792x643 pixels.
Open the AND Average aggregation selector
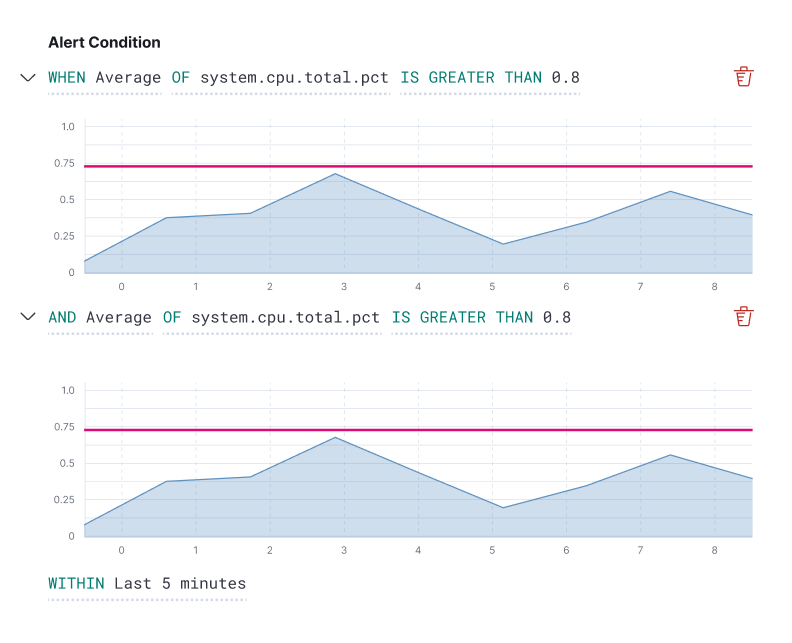100,318
